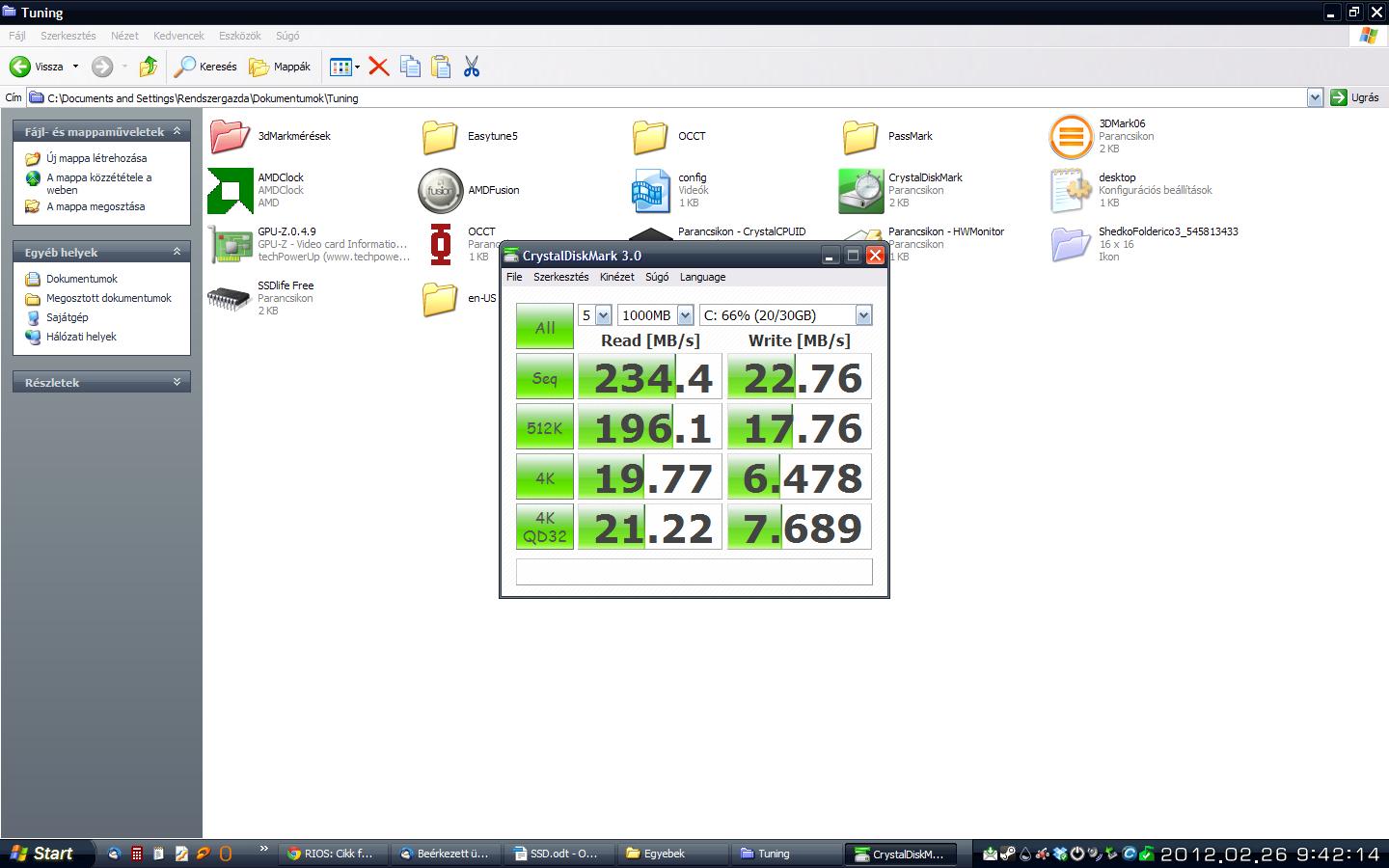This screenshot has height=868, width=1389.
Task: Switch to RIOS Chrome taskbar button
Action: 332,854
